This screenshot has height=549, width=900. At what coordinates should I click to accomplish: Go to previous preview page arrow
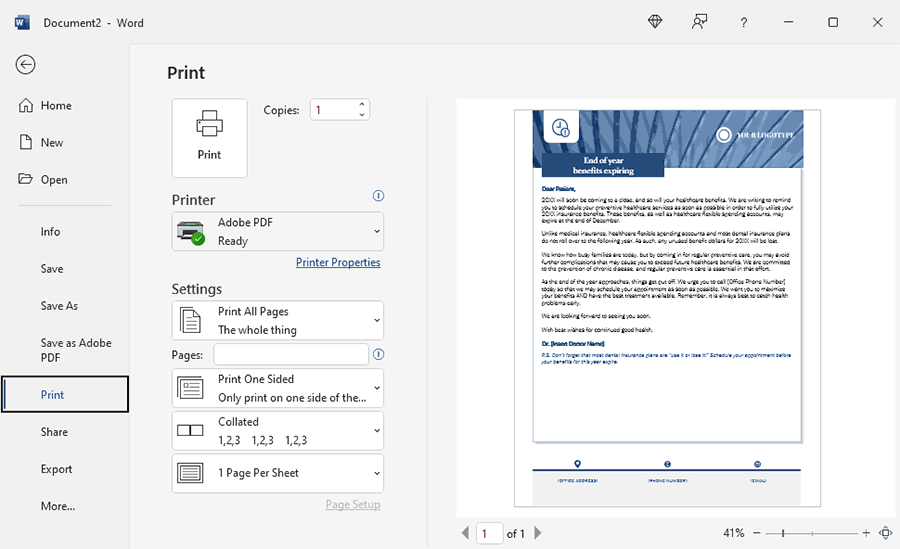[465, 533]
